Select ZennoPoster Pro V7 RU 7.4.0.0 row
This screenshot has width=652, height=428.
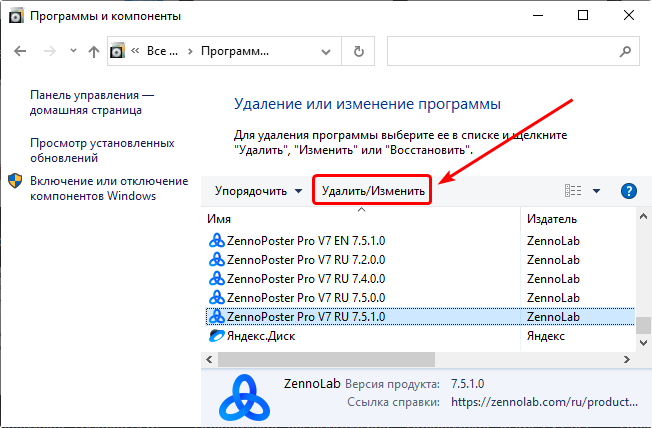(306, 278)
